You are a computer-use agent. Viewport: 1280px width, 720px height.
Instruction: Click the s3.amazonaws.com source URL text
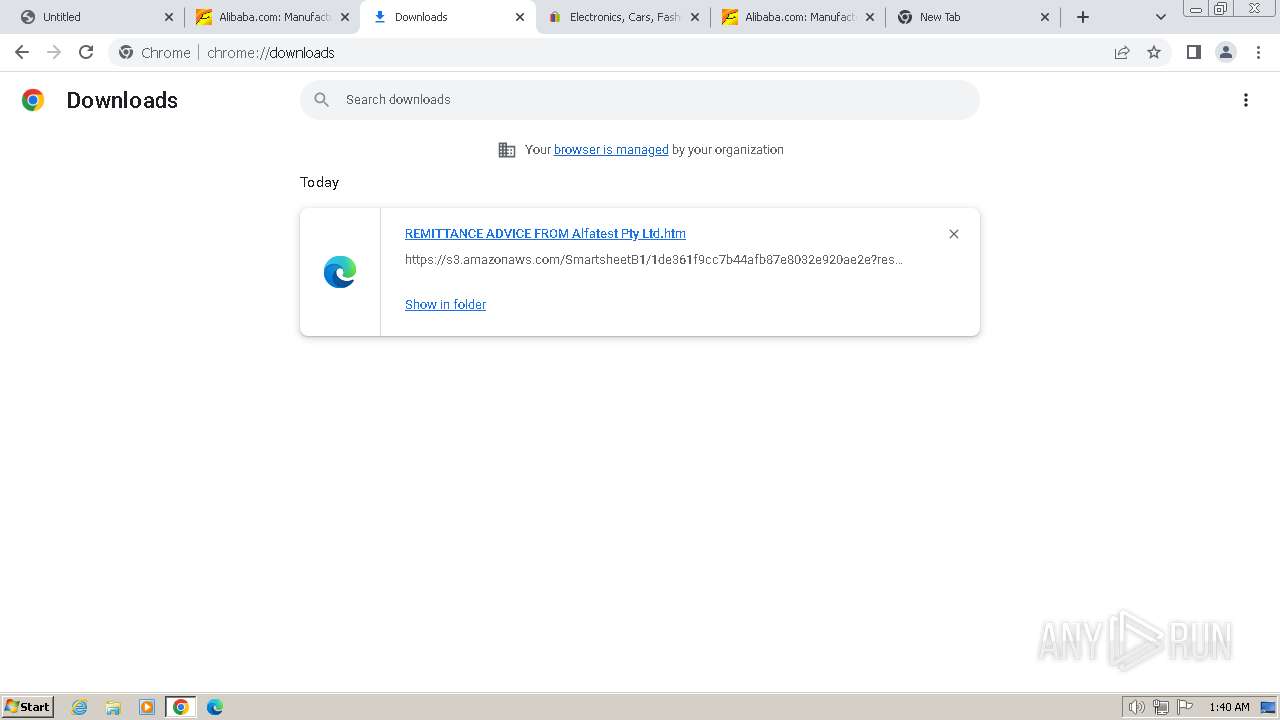tap(654, 260)
